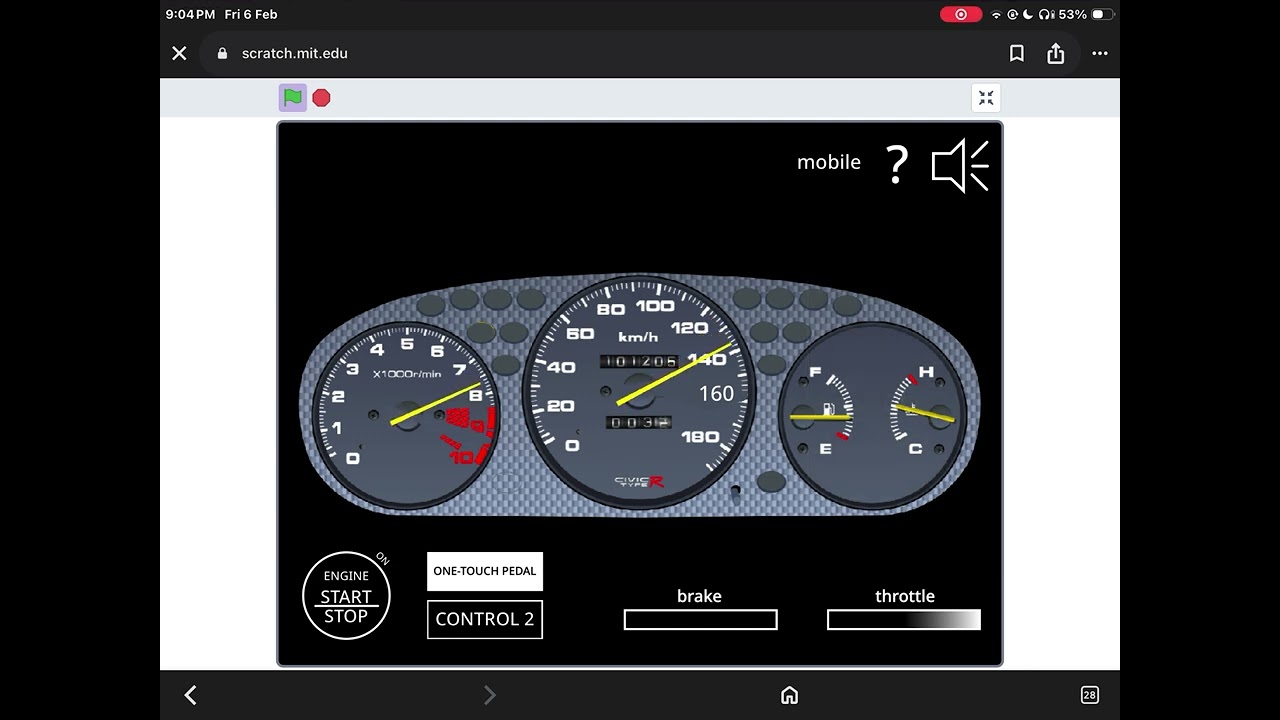Click the km/h label on speedometer
This screenshot has height=720, width=1280.
(x=638, y=337)
